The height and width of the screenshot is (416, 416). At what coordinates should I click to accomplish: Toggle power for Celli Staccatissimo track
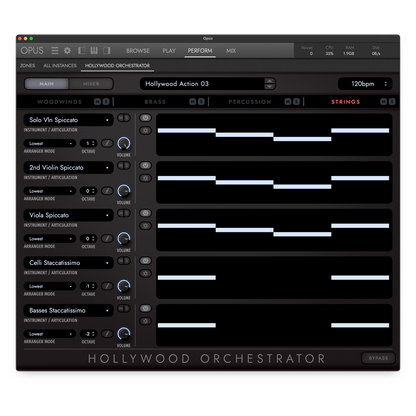145,261
